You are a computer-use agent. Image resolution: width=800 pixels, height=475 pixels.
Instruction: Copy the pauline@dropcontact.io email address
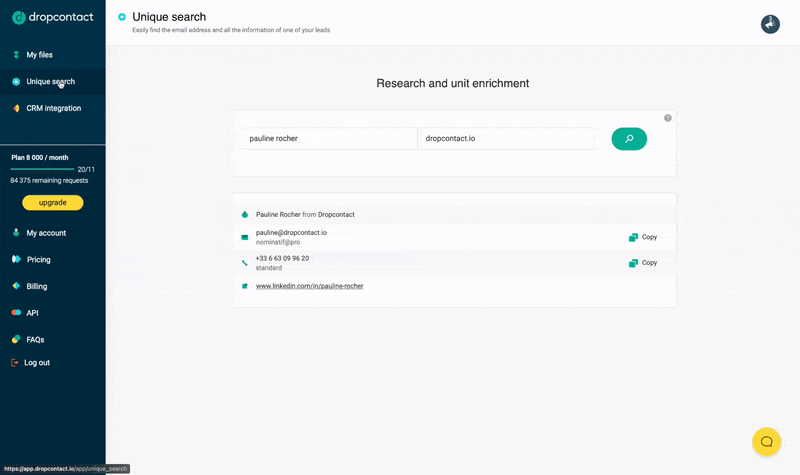pyautogui.click(x=643, y=237)
